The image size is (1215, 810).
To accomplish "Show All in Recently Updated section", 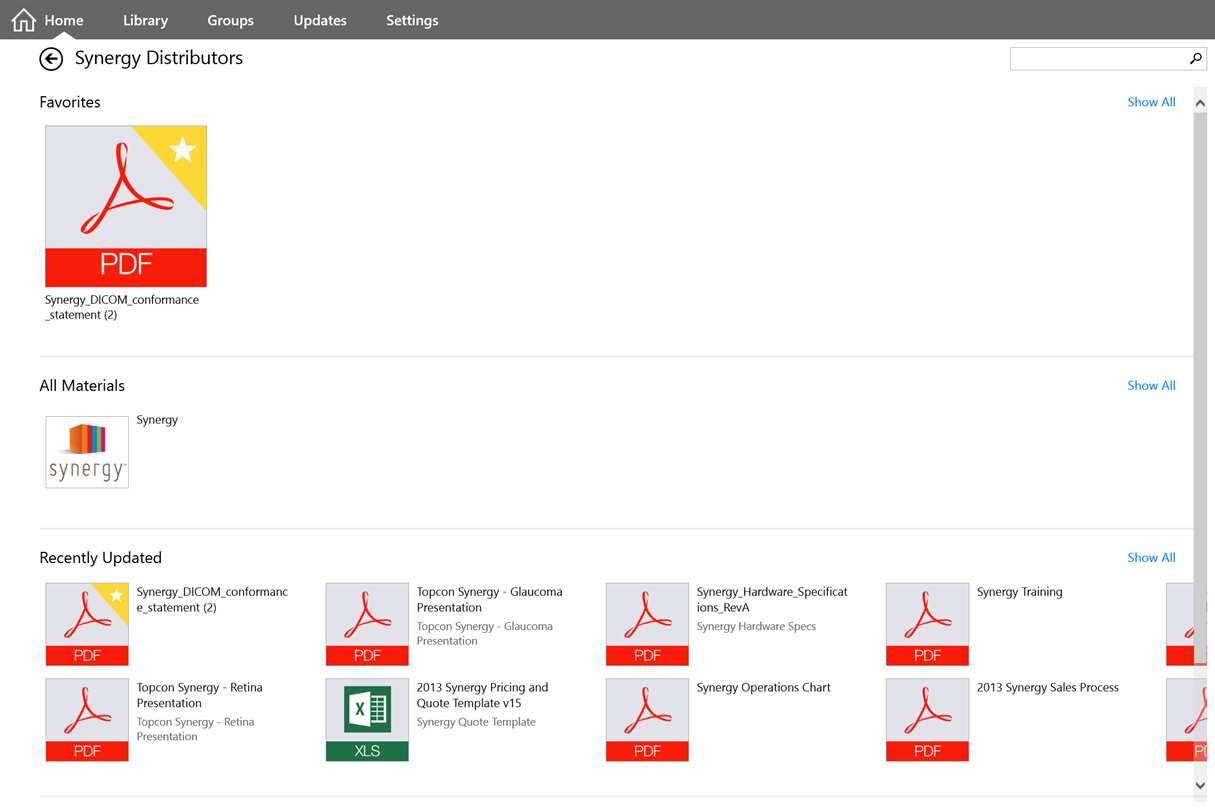I will coord(1151,557).
